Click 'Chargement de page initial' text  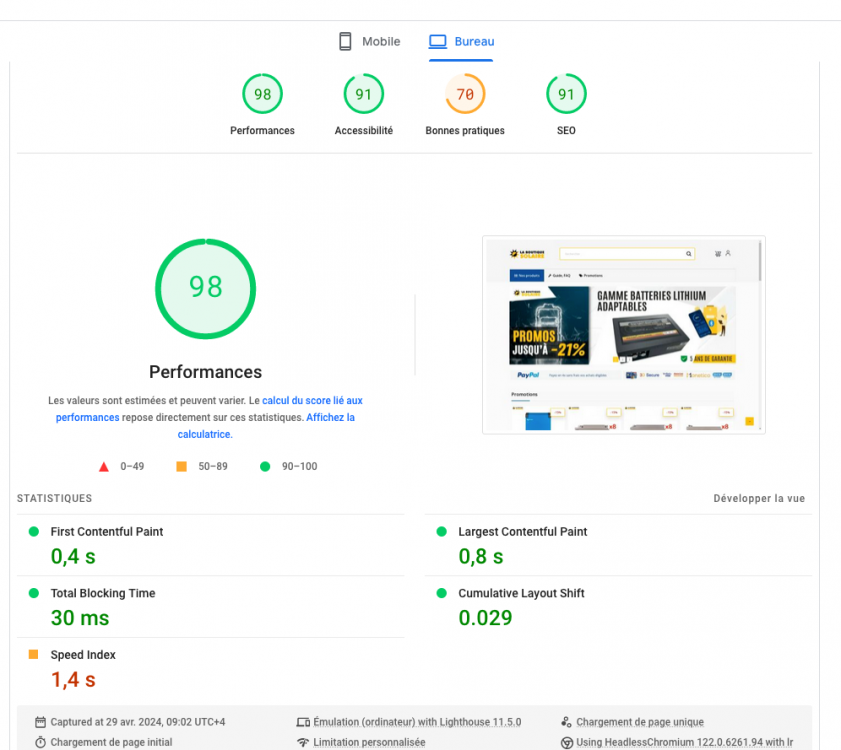tap(112, 742)
